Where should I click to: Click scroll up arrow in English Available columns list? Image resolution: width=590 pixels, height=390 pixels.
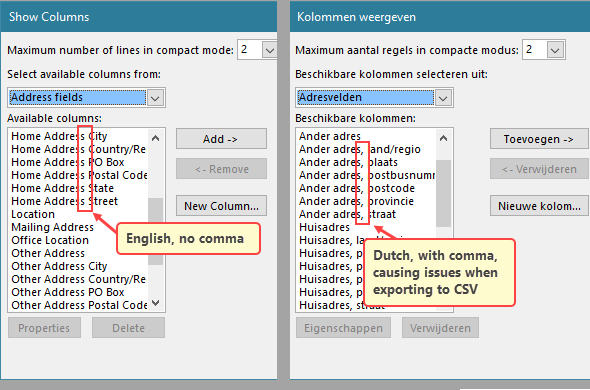155,138
